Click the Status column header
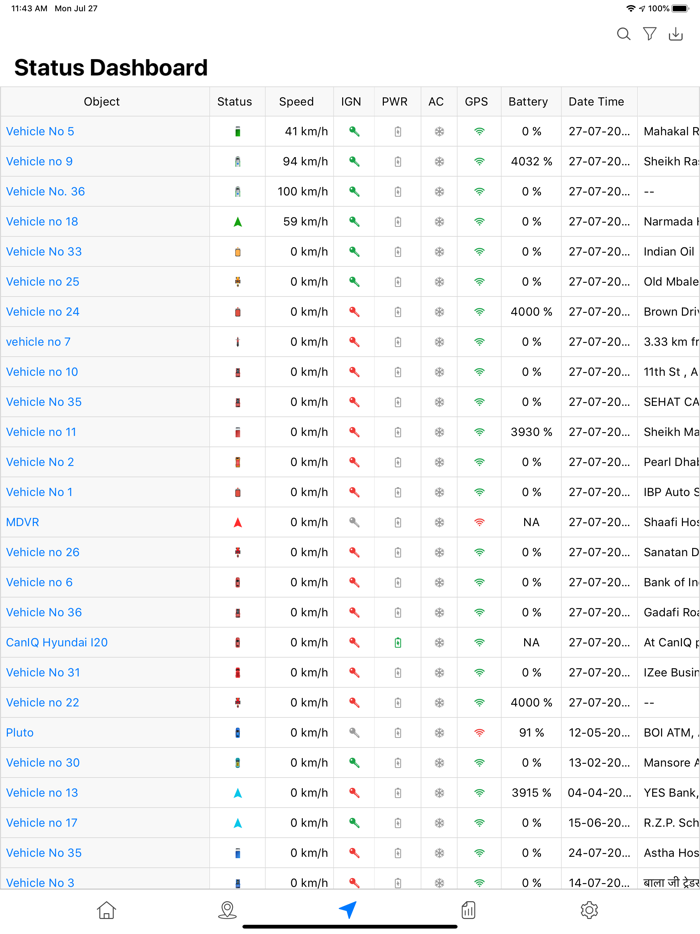700x934 pixels. (235, 102)
